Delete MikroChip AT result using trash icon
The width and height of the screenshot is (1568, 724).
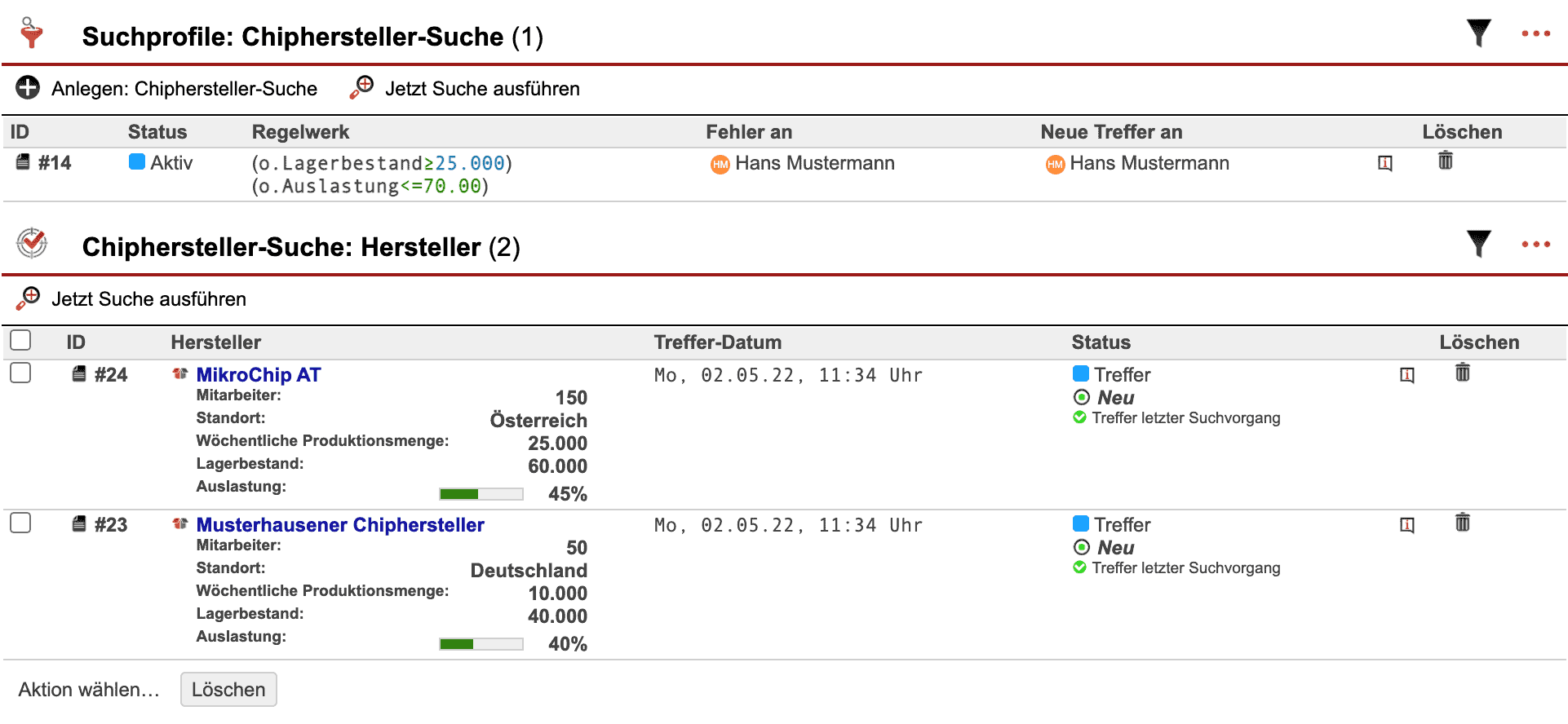[x=1462, y=373]
